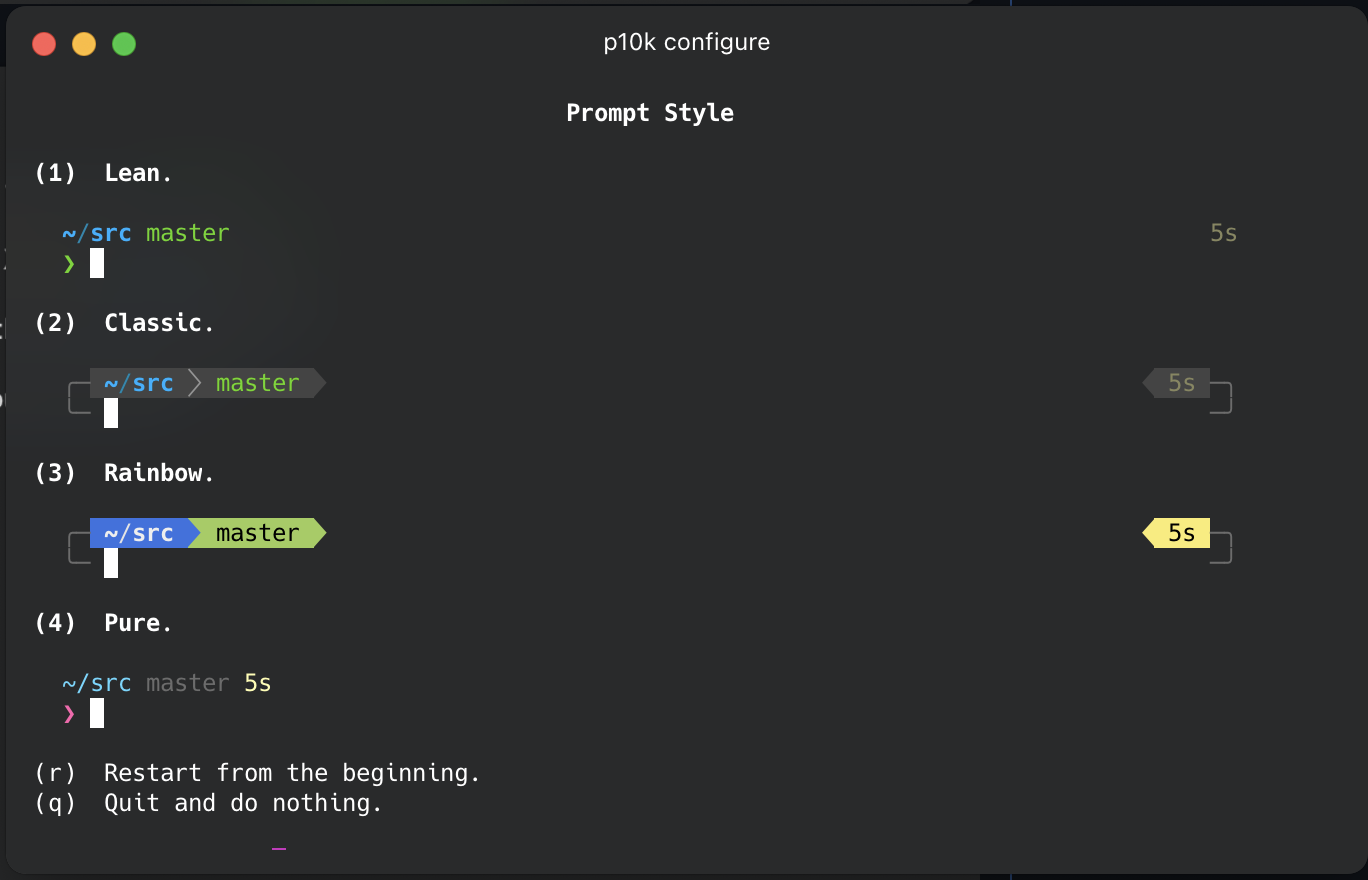Click the yellow 5s duration segment in Lean preview

[1222, 232]
